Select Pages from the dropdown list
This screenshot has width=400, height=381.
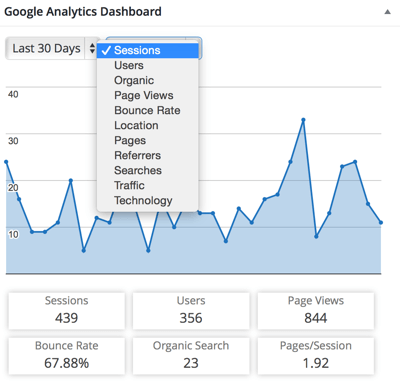point(148,140)
